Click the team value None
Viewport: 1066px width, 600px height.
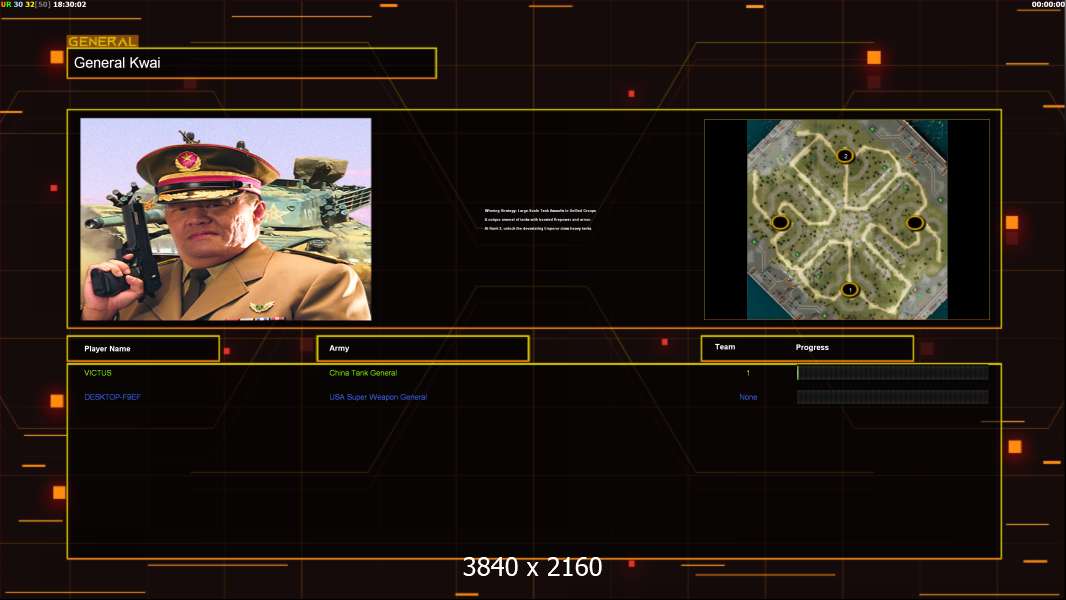coord(748,397)
